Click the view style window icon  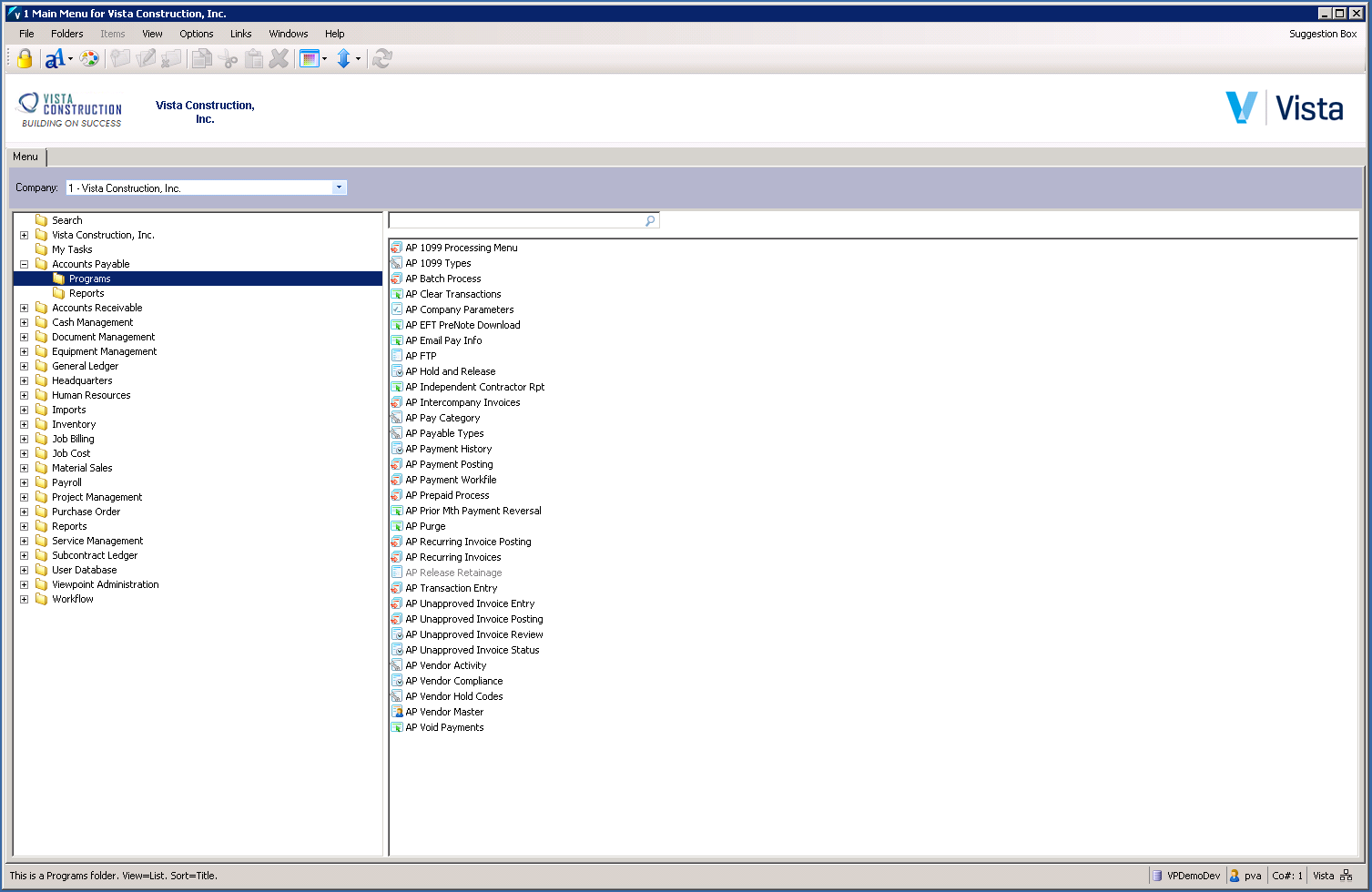tap(310, 59)
